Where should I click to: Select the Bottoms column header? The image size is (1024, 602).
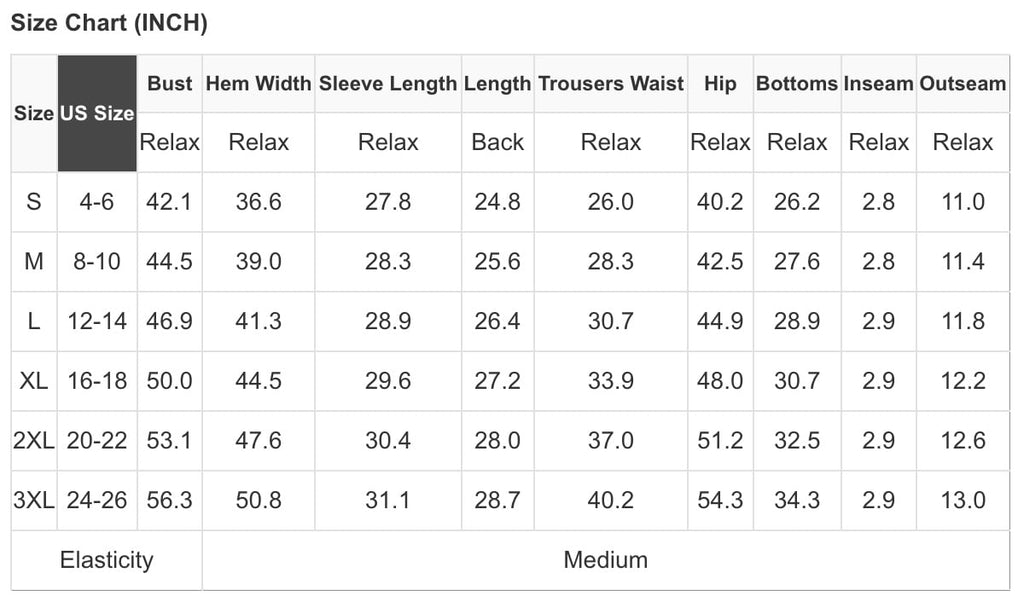coord(796,84)
